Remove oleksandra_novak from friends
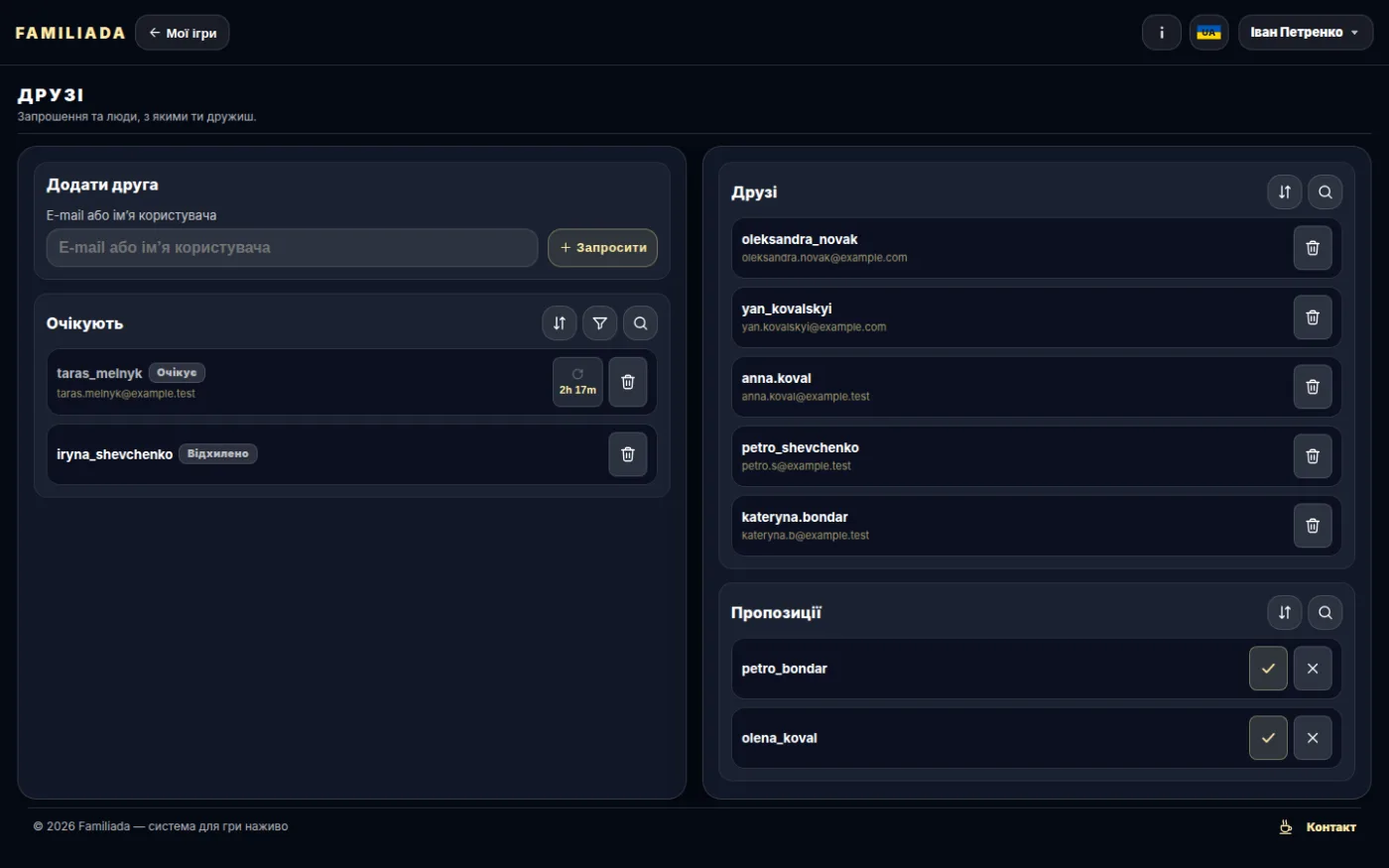The width and height of the screenshot is (1389, 868). [1313, 248]
